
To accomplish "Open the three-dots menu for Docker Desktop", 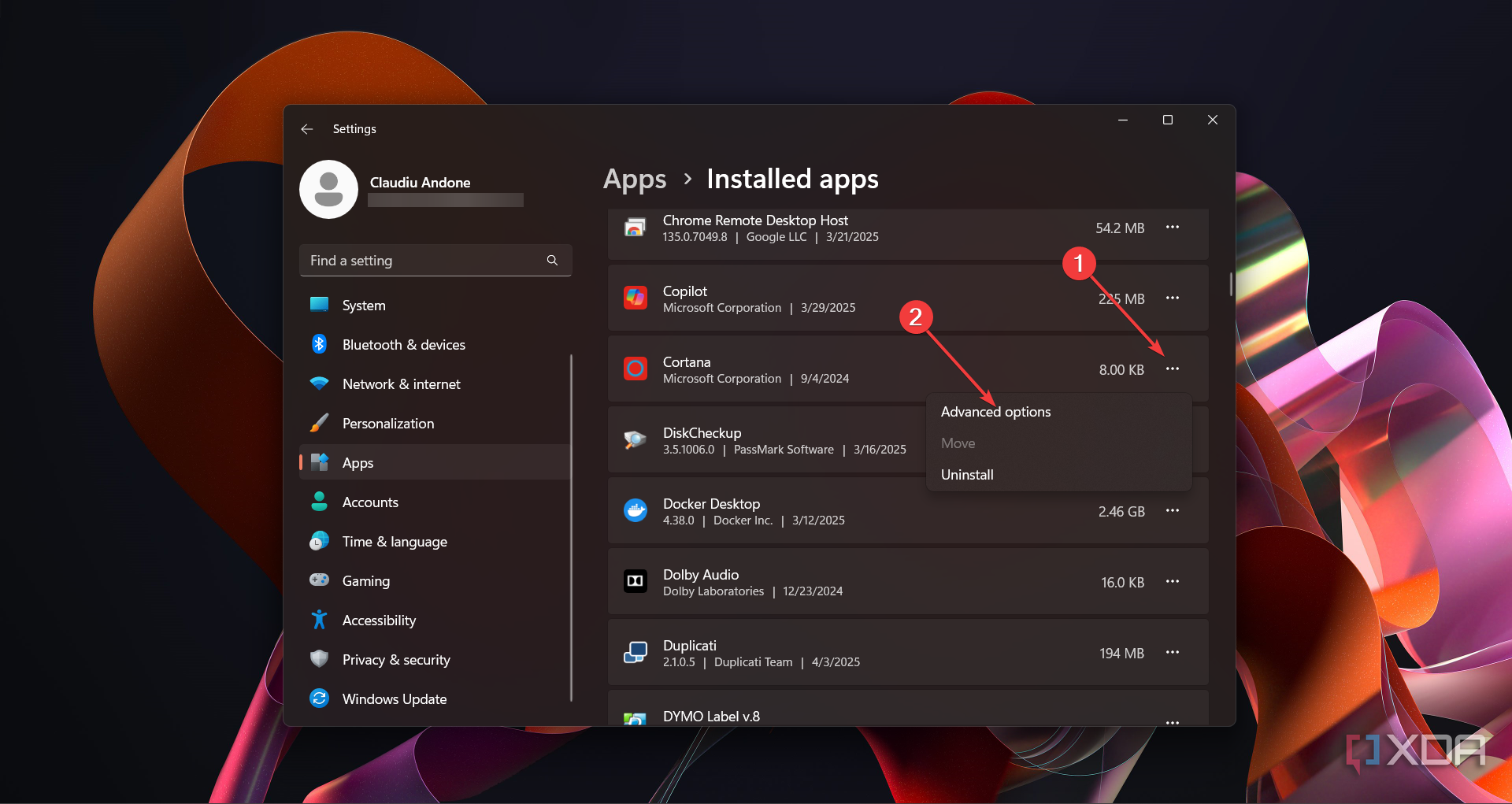I will click(x=1172, y=511).
